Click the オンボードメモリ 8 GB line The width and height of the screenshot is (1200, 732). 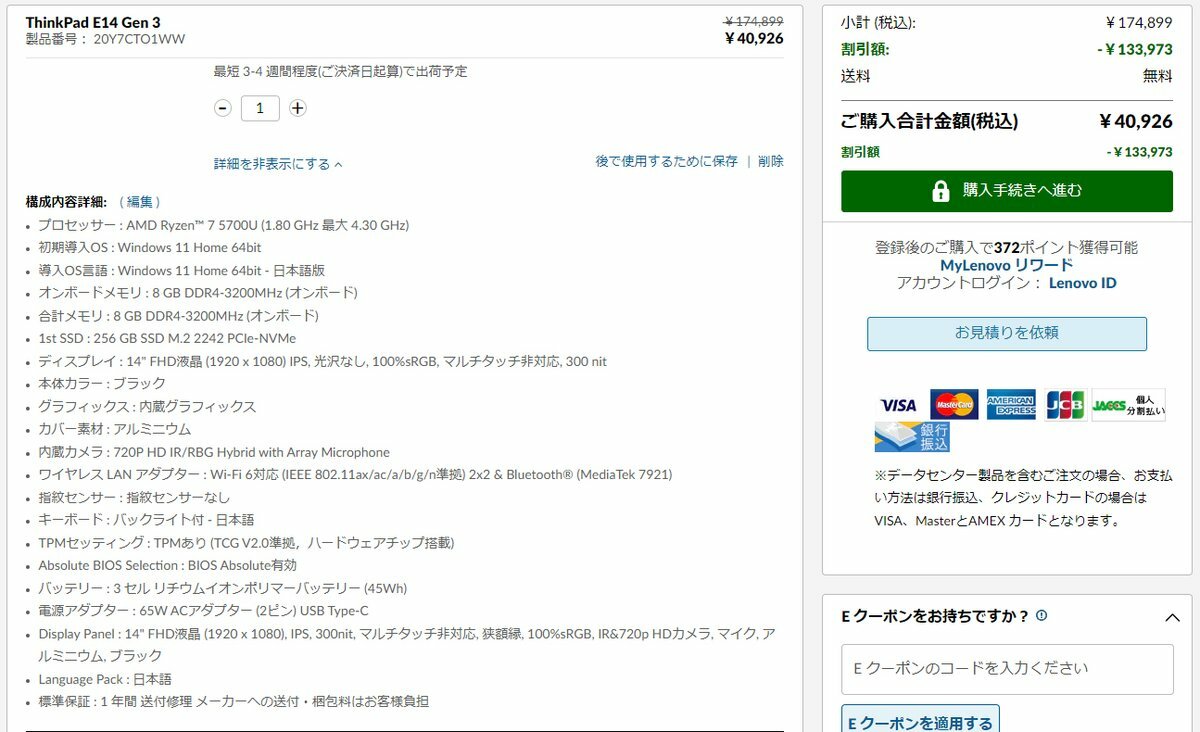click(198, 293)
